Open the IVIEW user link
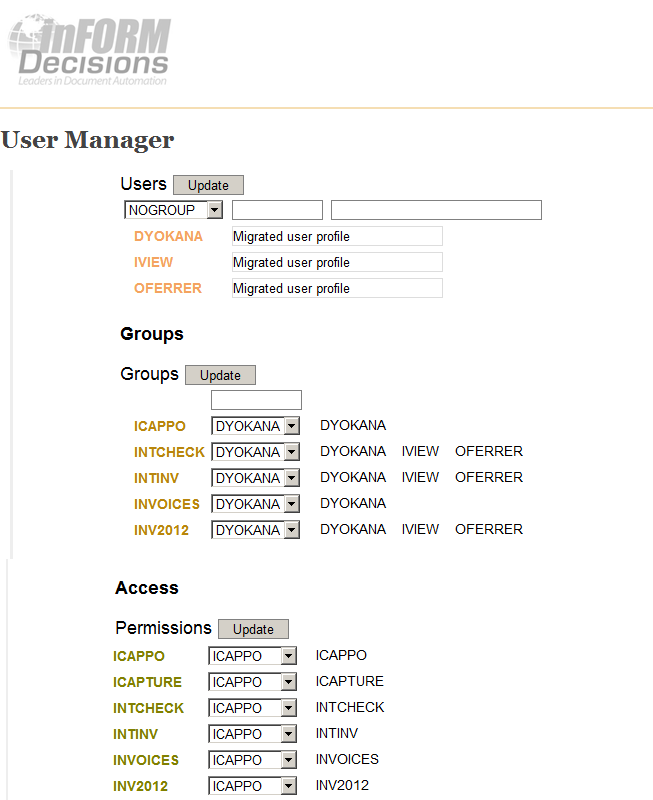Screen dimensions: 653x800 tap(154, 262)
